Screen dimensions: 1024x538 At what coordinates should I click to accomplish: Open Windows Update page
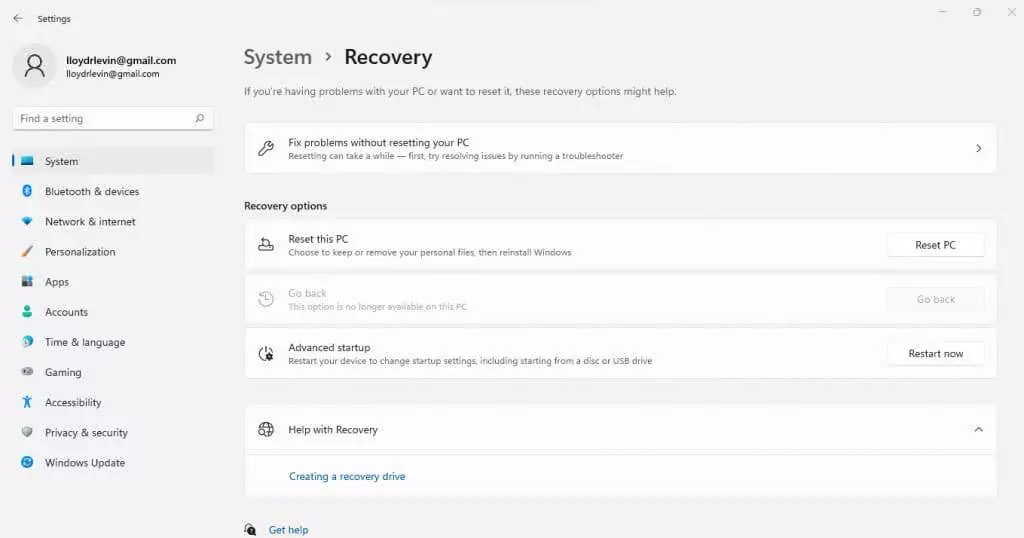tap(113, 462)
